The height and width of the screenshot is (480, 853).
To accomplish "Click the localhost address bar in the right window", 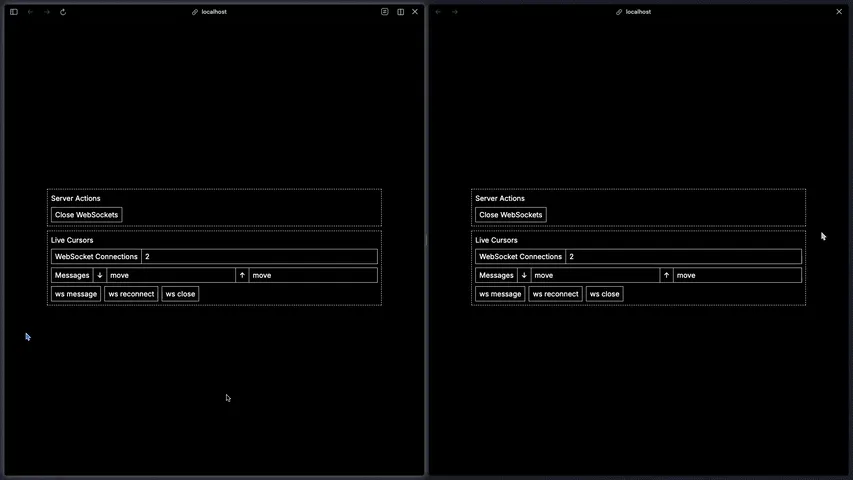I will (634, 12).
